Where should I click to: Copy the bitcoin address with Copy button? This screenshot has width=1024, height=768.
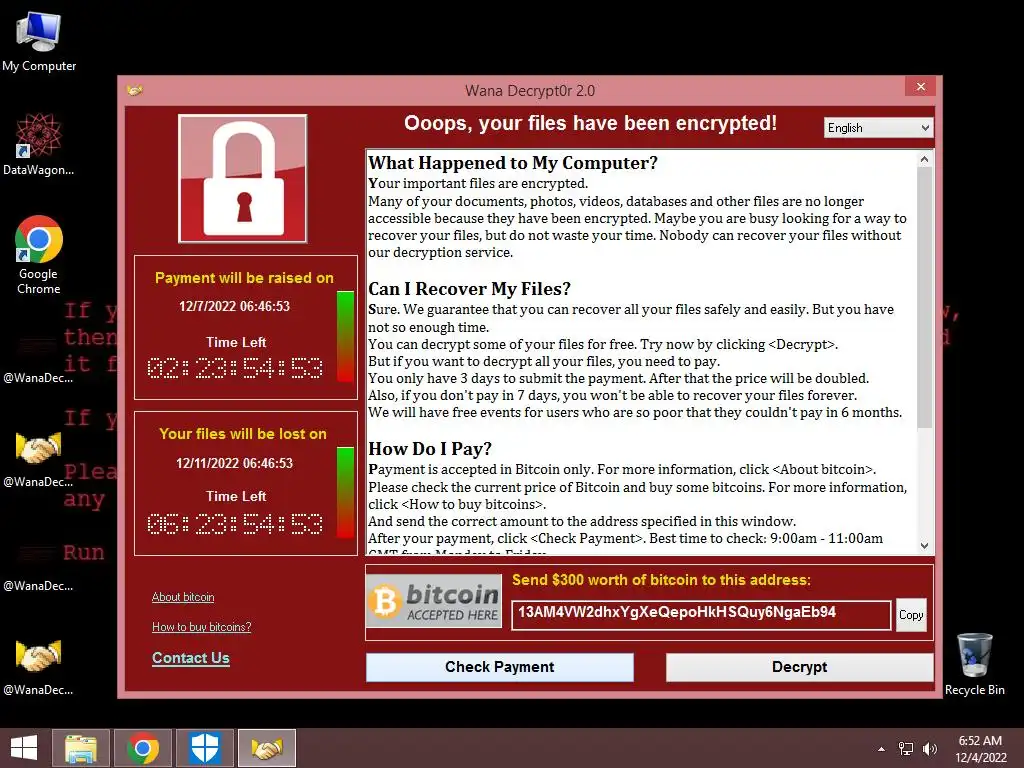click(911, 615)
